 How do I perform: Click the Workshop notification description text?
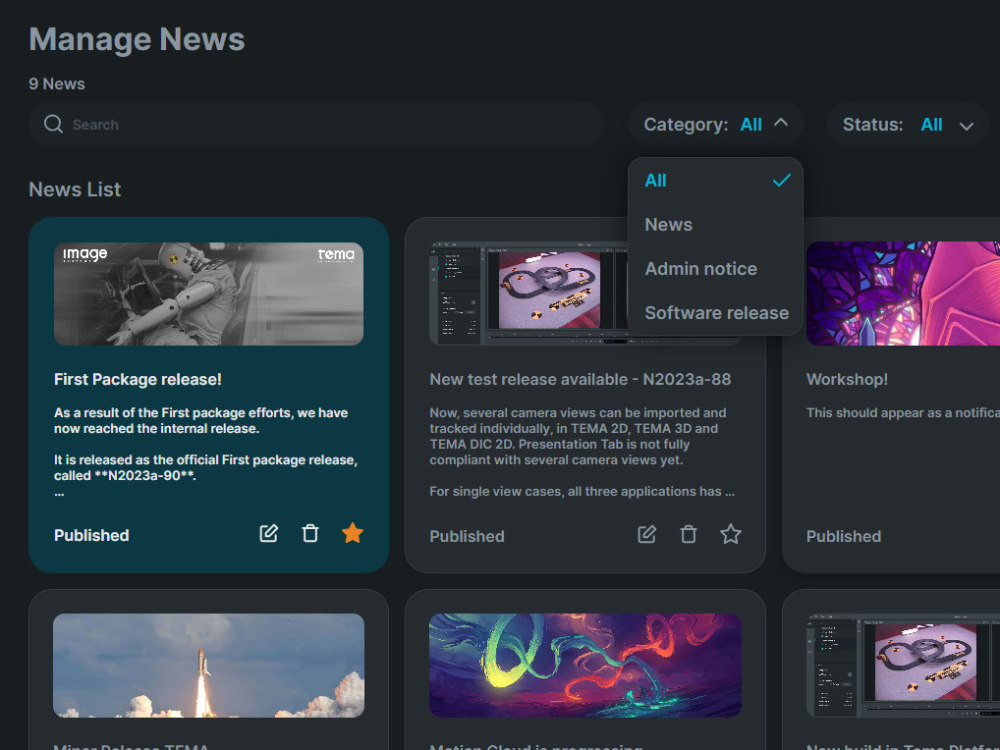[903, 413]
